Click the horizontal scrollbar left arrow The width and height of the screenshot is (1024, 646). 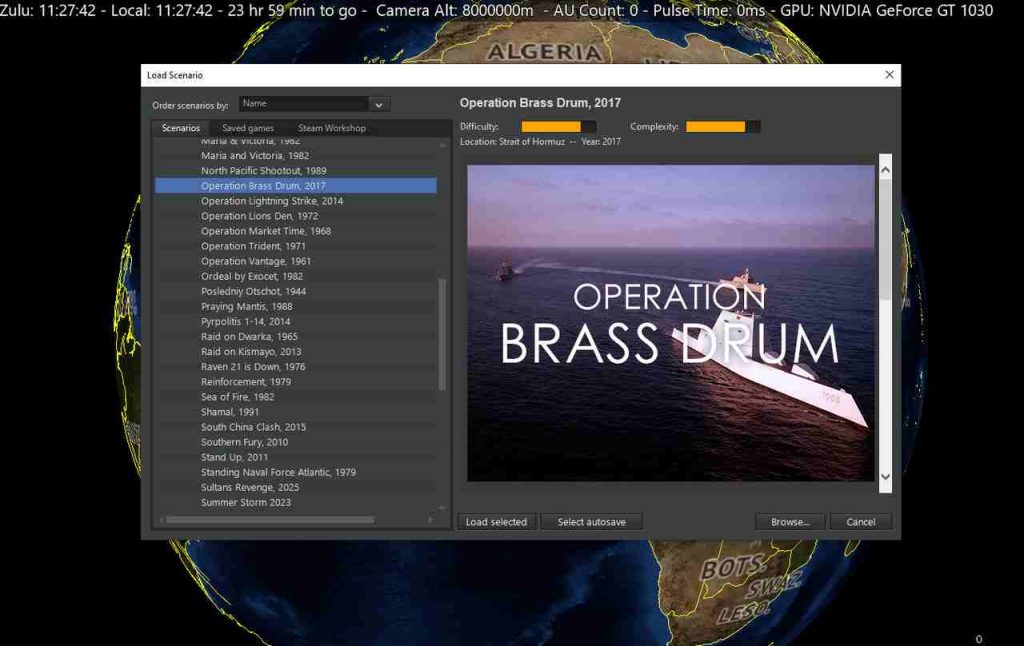tap(161, 520)
